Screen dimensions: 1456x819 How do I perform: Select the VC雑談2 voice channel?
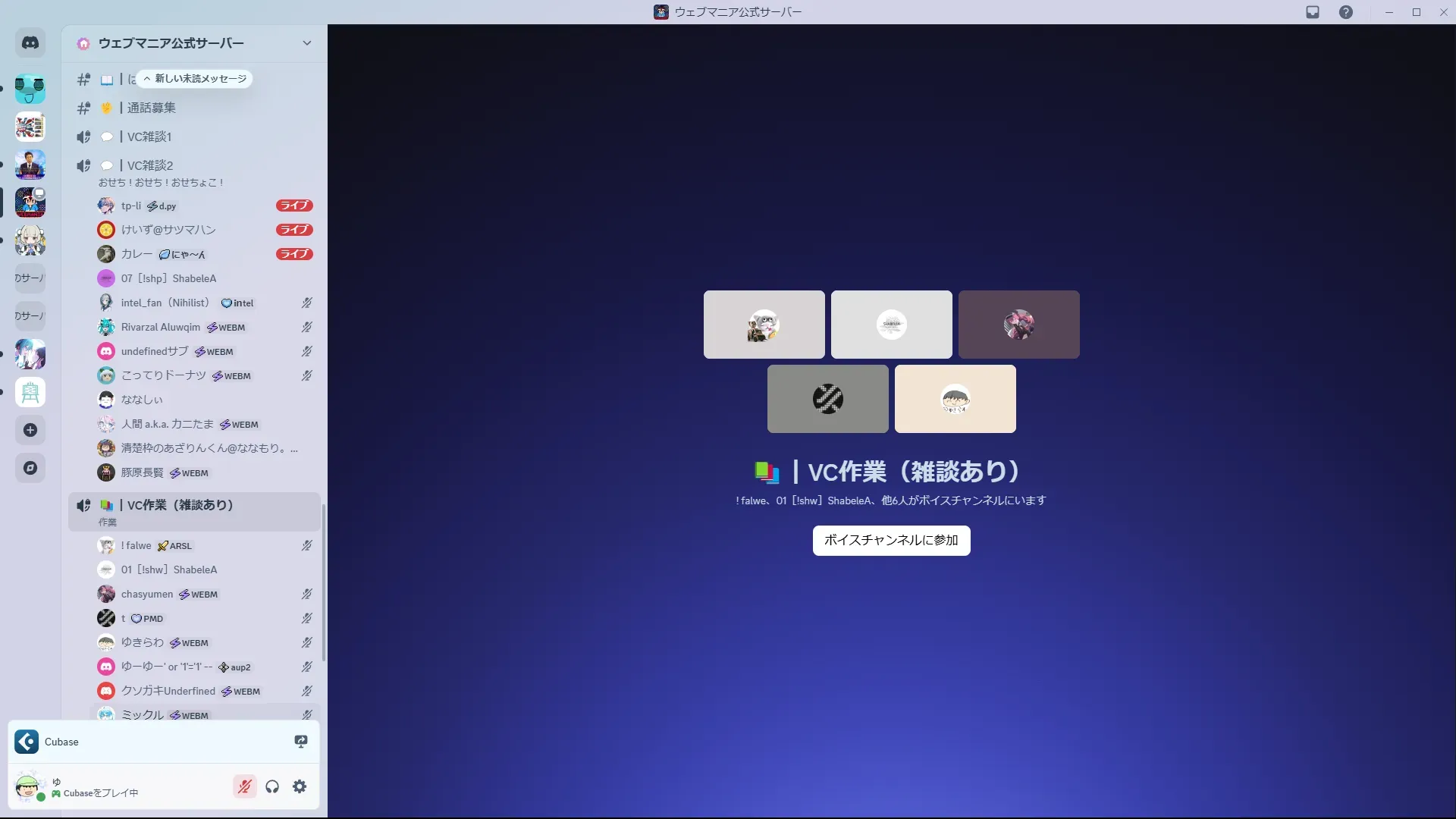[x=150, y=165]
